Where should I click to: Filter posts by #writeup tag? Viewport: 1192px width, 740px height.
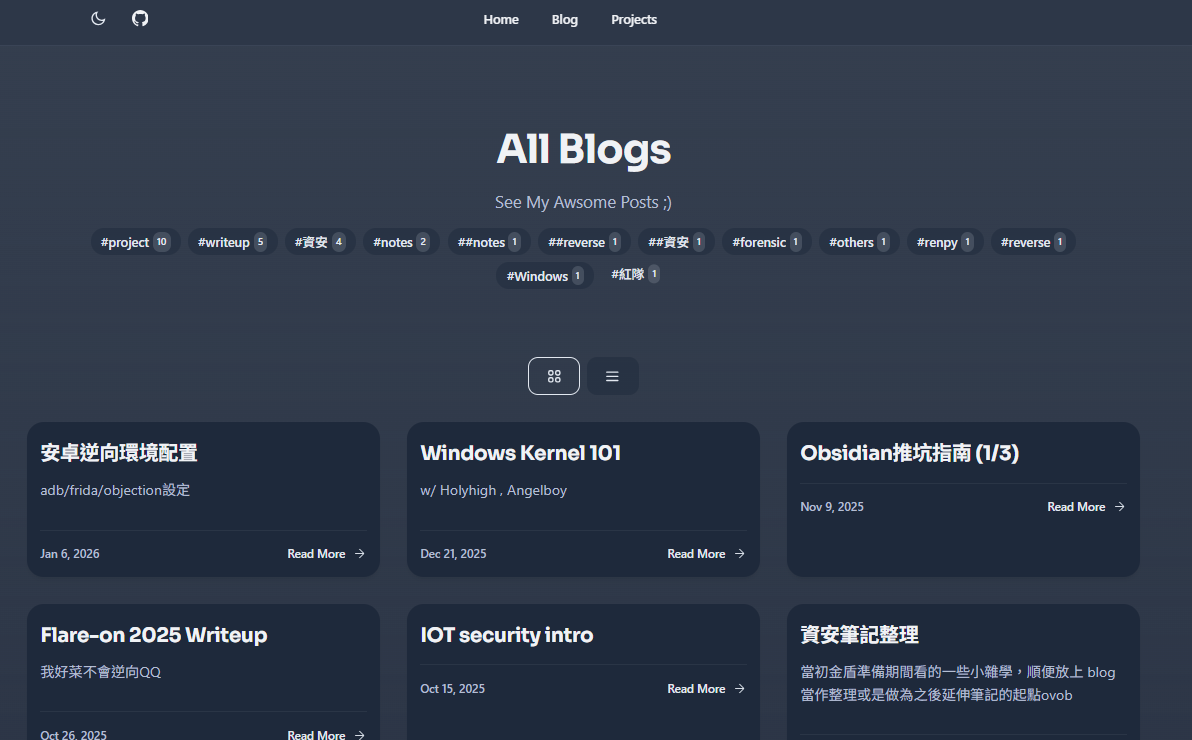[232, 242]
